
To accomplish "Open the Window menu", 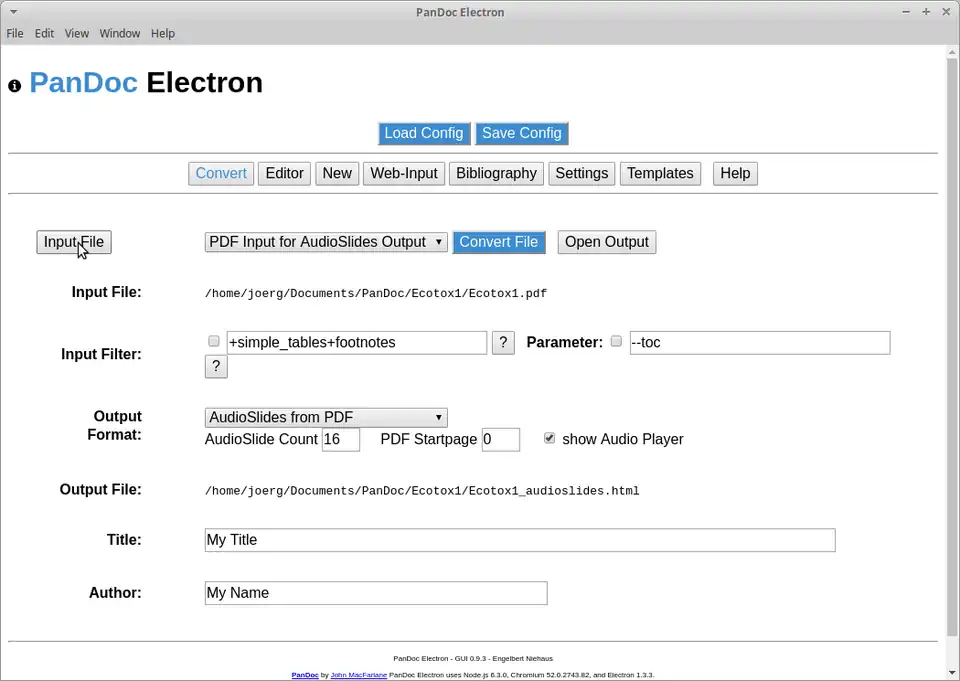I will (x=120, y=33).
